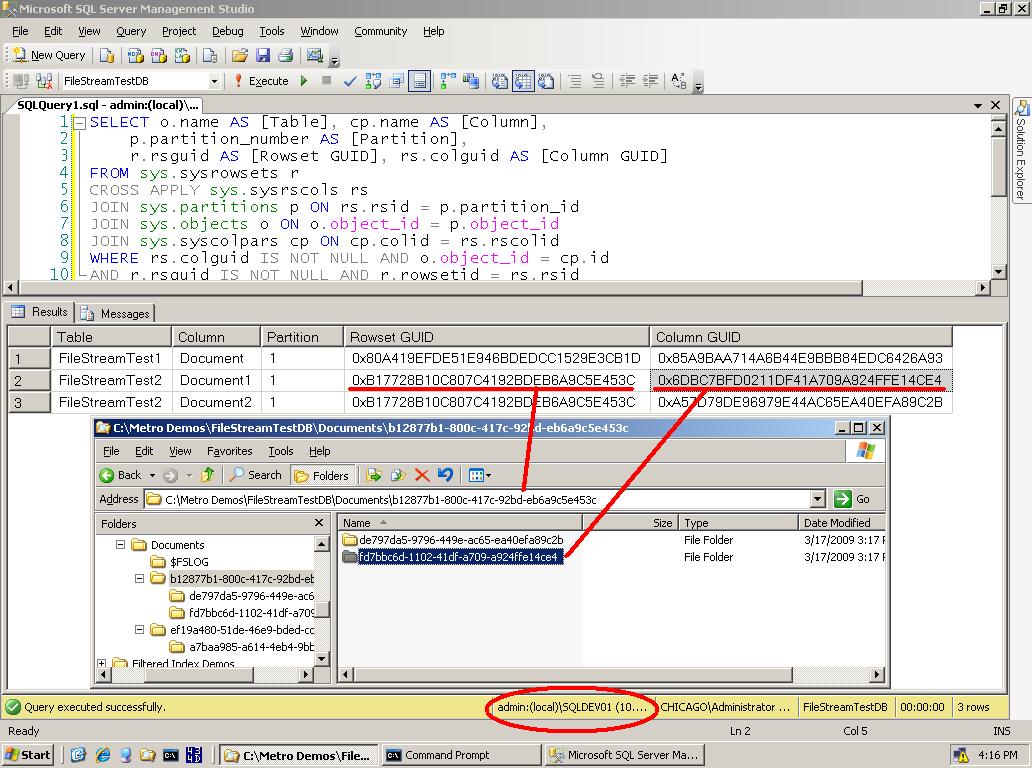This screenshot has height=768, width=1032.
Task: Decrease the indent of selected lines
Action: pyautogui.click(x=627, y=81)
